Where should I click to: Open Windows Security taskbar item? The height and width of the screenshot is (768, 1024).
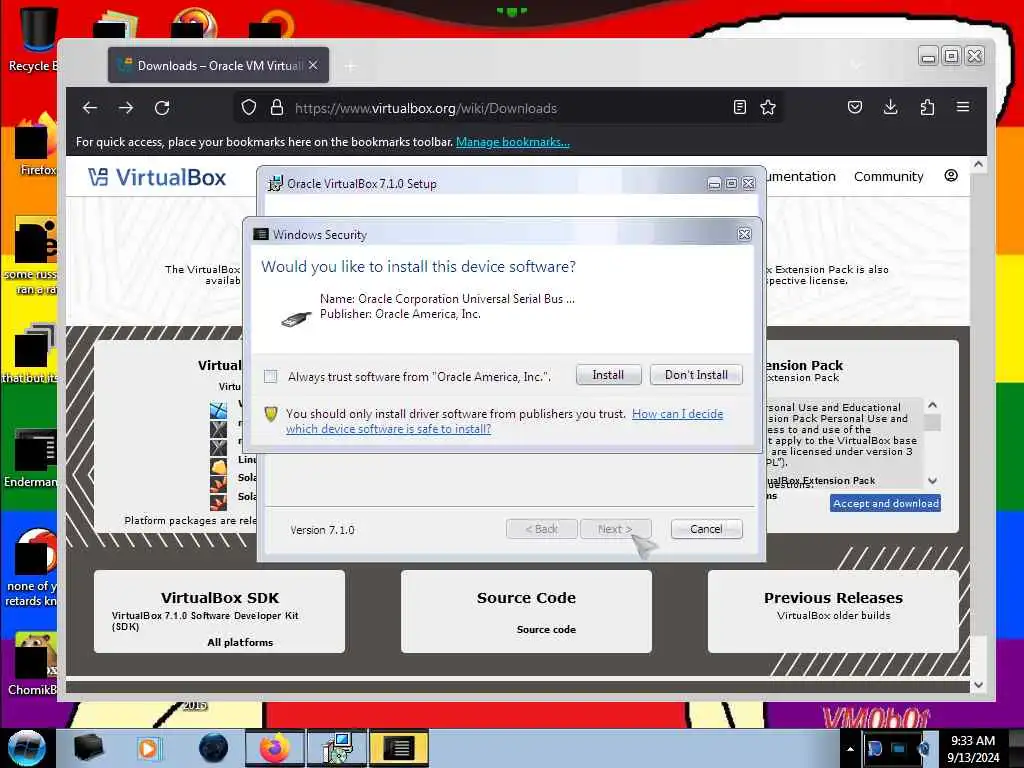pos(399,748)
